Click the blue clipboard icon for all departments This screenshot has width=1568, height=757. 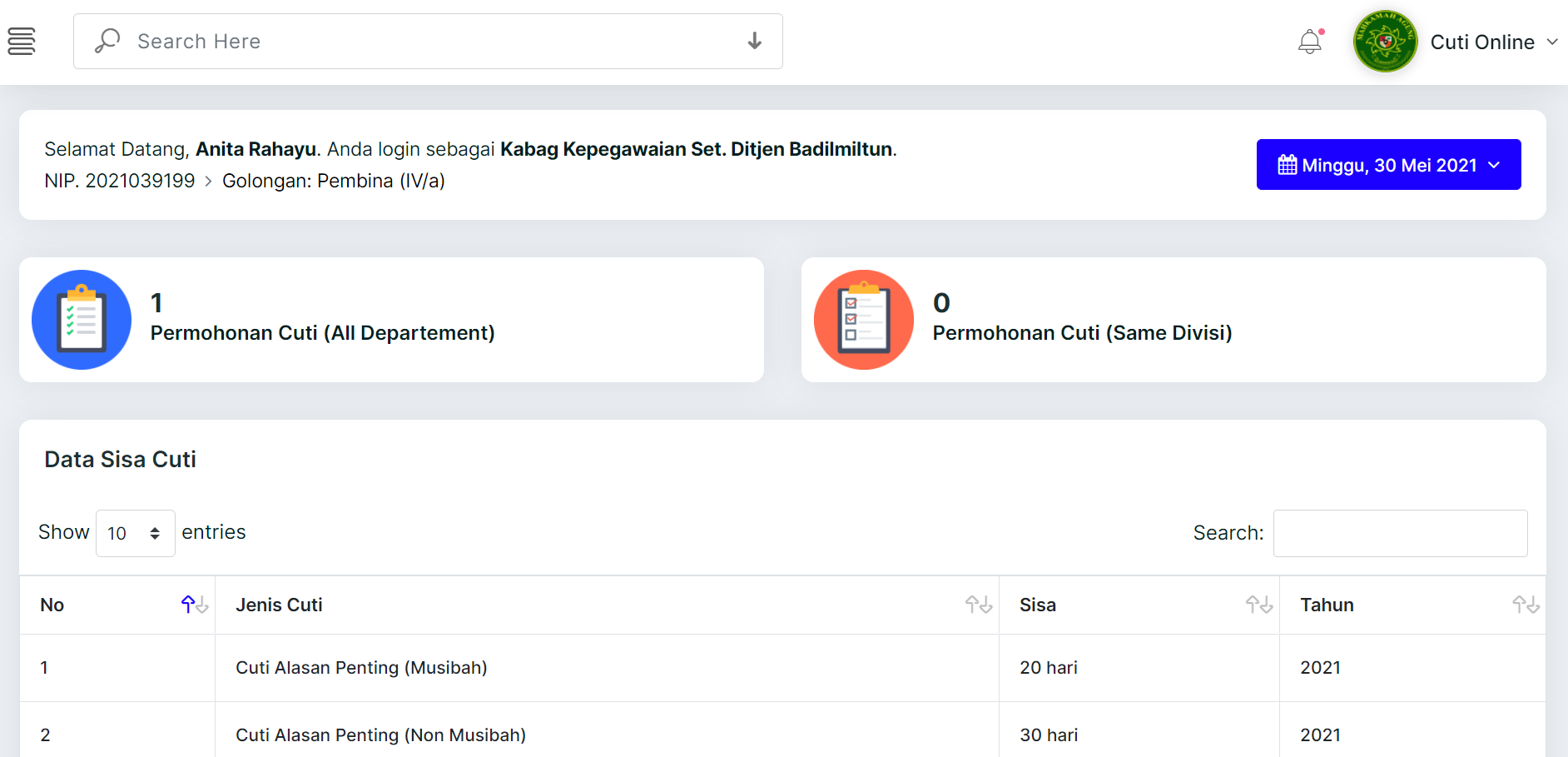[x=81, y=319]
